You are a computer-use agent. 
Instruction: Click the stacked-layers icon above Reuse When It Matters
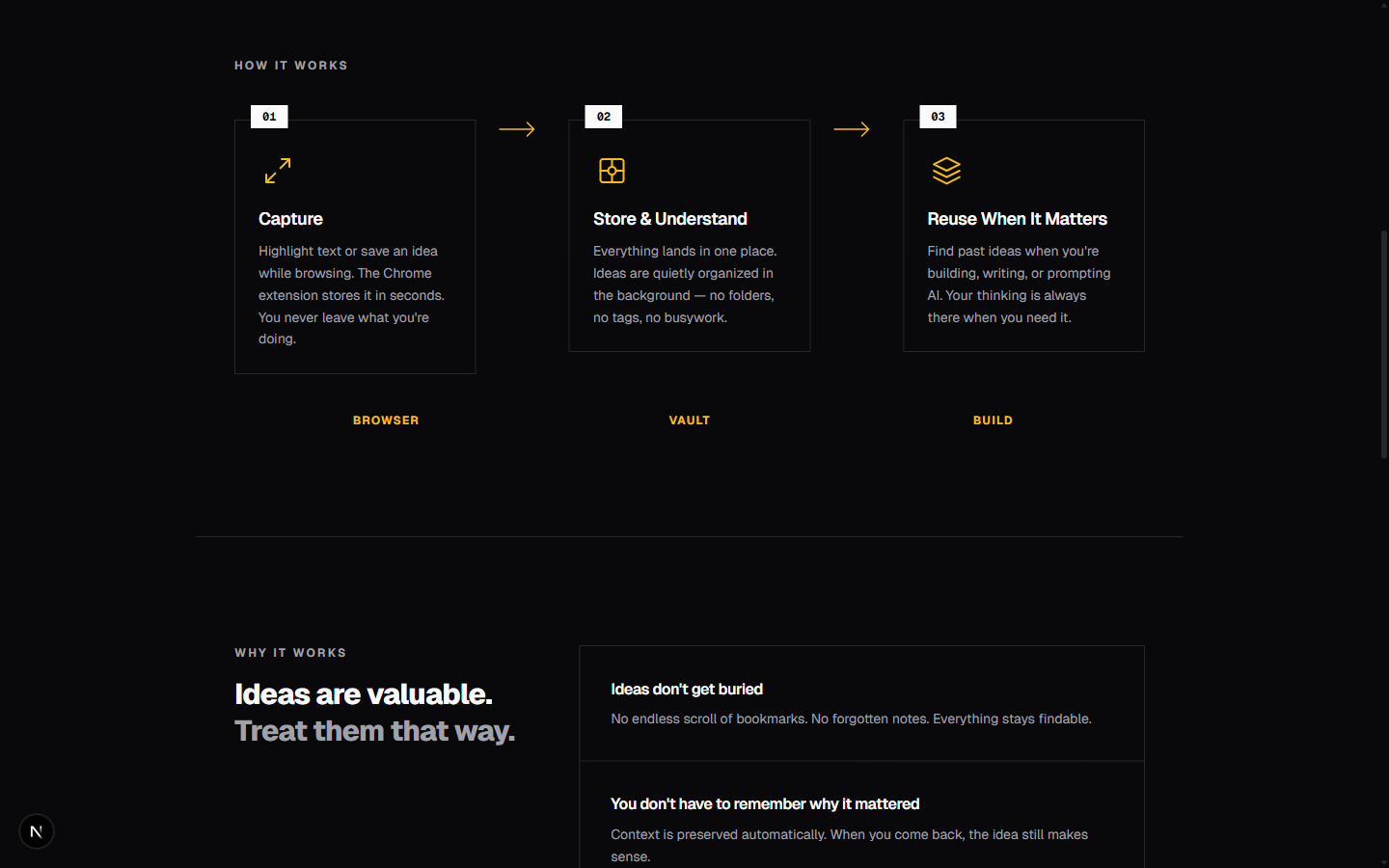click(946, 171)
